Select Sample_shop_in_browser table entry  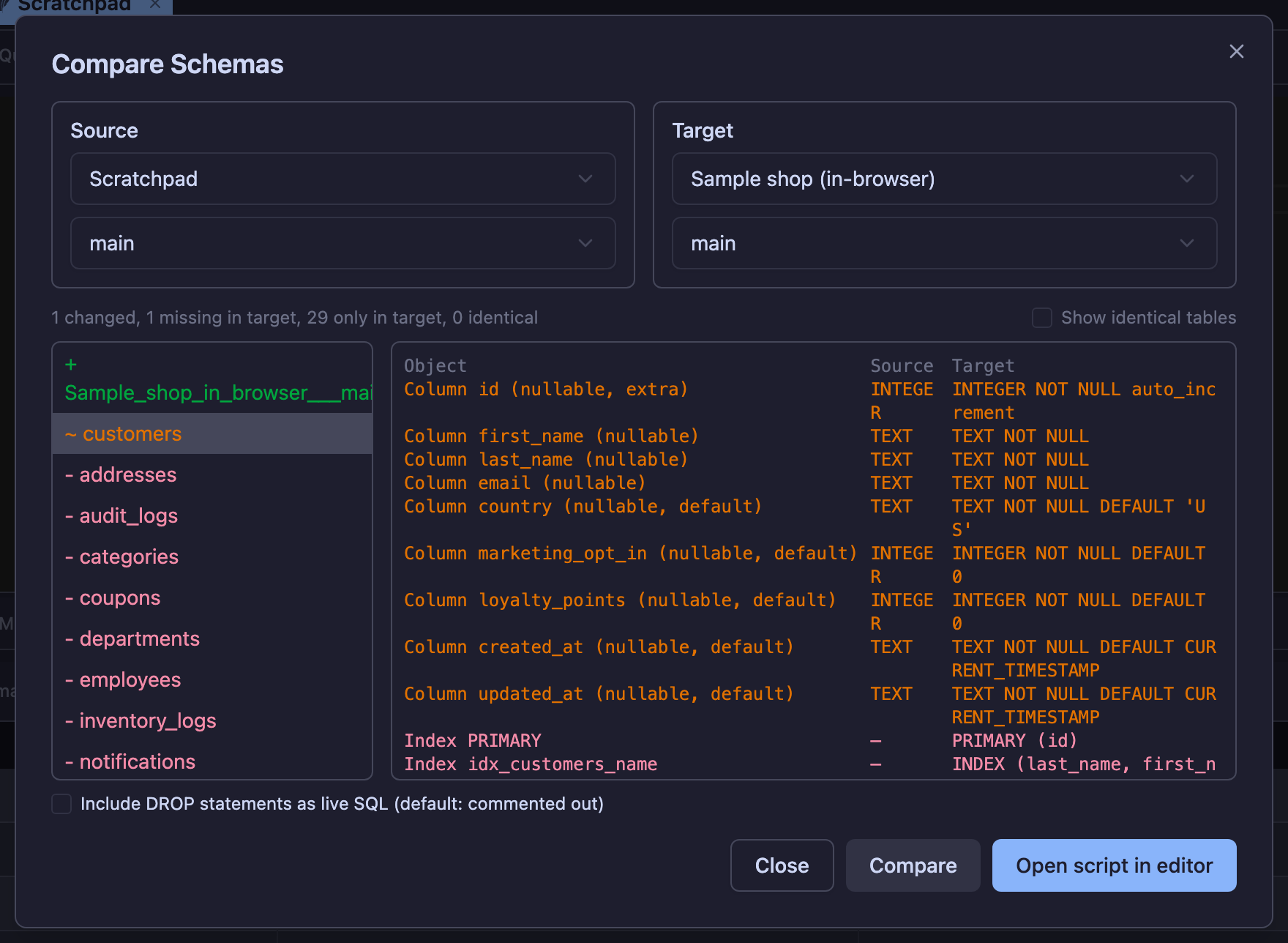click(x=212, y=379)
